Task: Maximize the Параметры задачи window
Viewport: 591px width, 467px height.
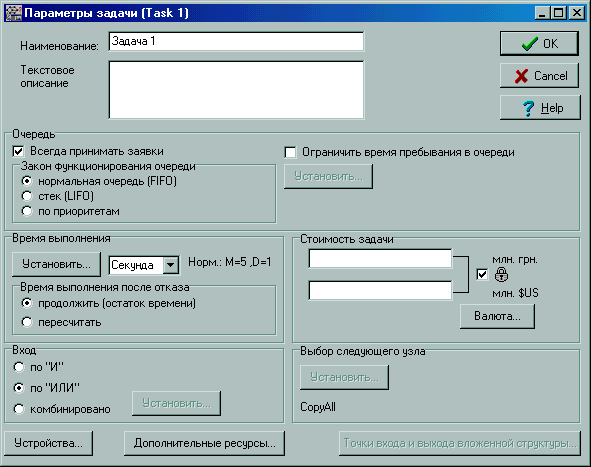Action: [558, 13]
